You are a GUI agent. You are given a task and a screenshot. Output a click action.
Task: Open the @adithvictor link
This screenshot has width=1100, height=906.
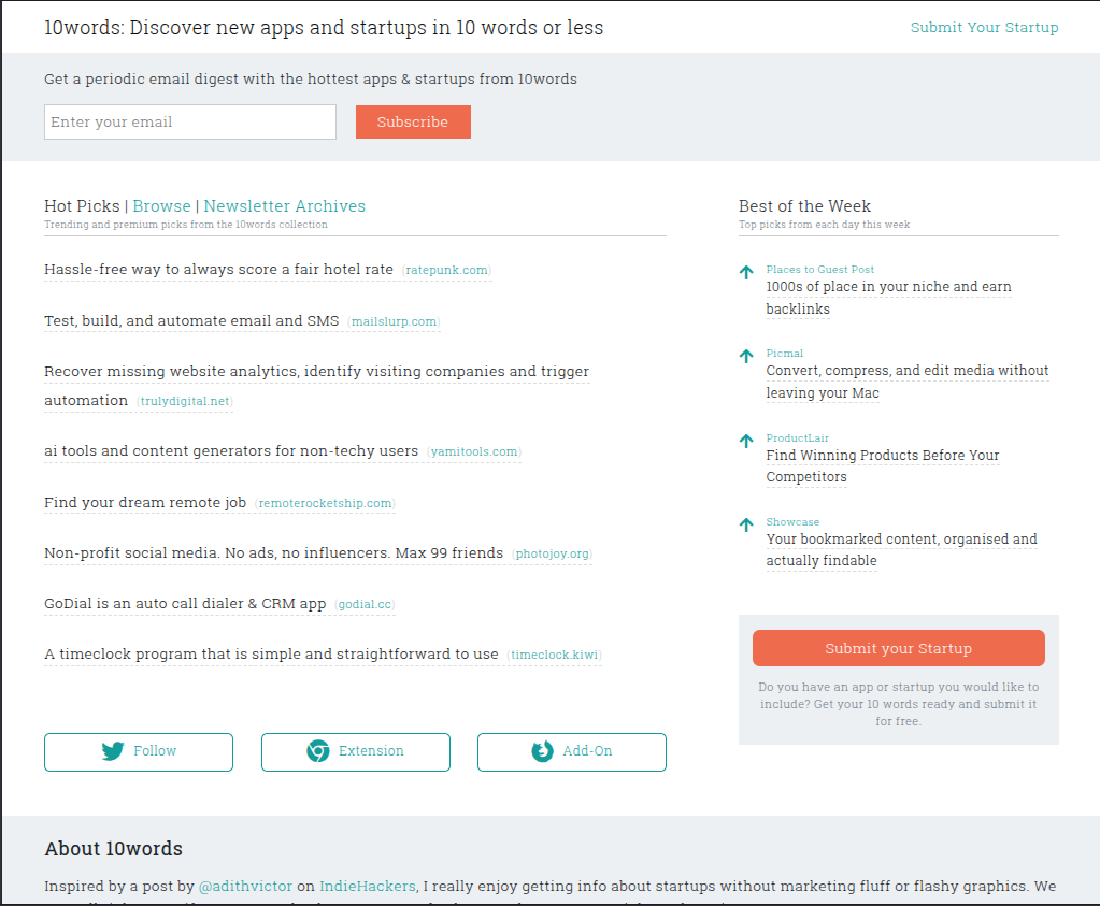[x=246, y=886]
